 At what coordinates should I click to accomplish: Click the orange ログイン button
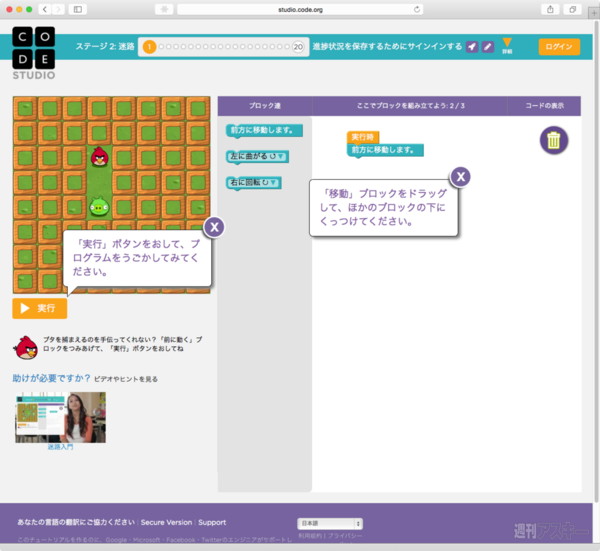pyautogui.click(x=559, y=47)
